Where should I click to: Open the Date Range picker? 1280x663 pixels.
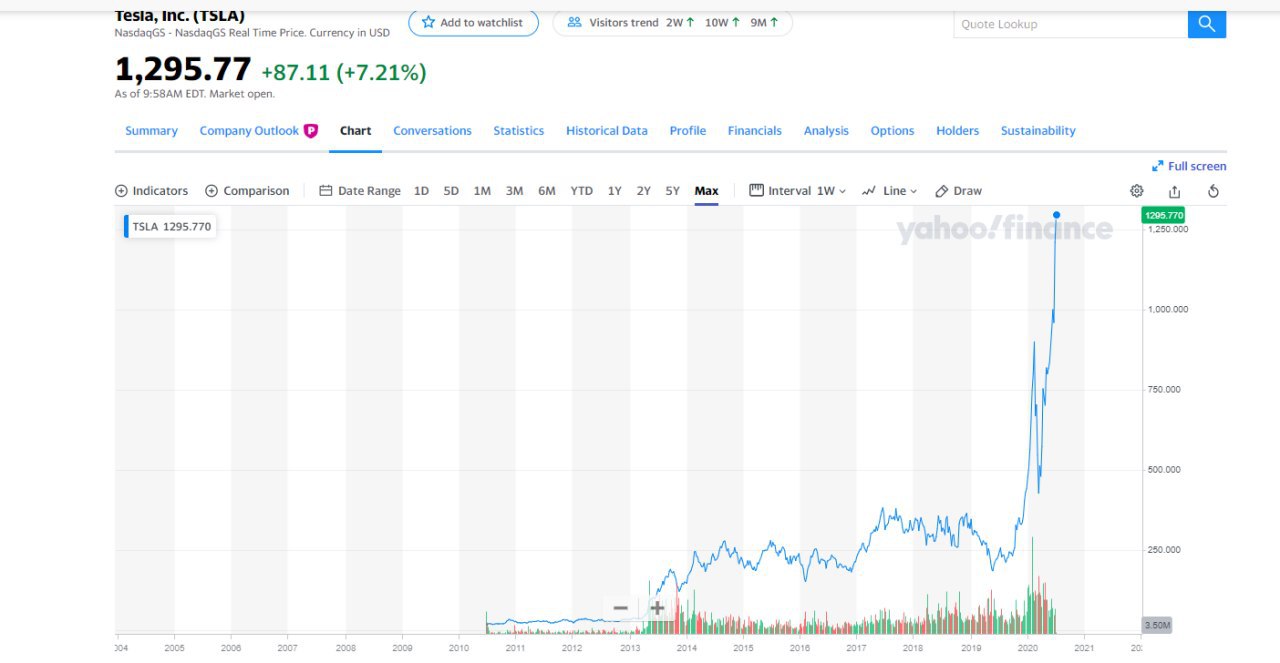coord(360,191)
